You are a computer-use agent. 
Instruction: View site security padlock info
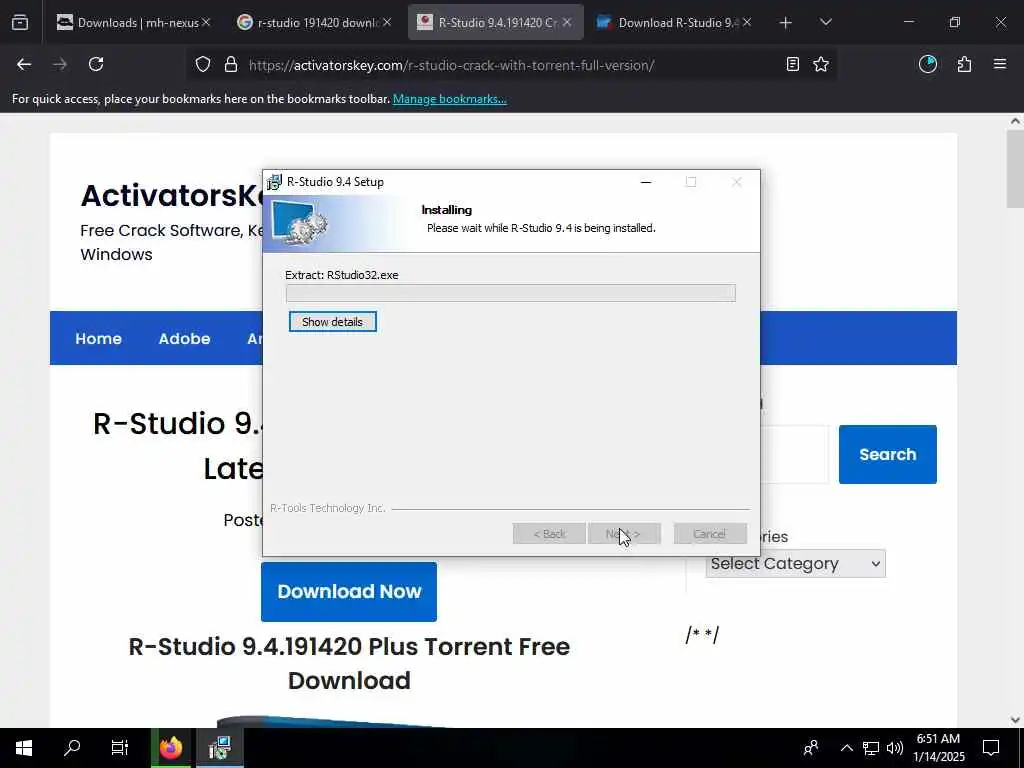pos(231,65)
